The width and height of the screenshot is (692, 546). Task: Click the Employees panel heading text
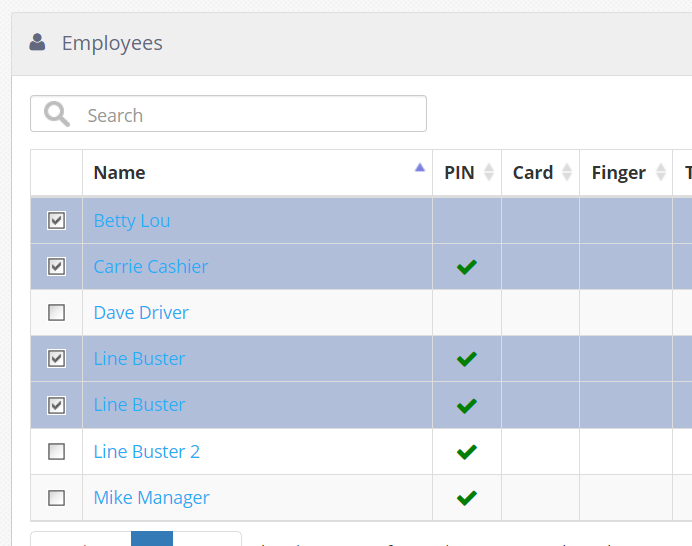[x=112, y=43]
